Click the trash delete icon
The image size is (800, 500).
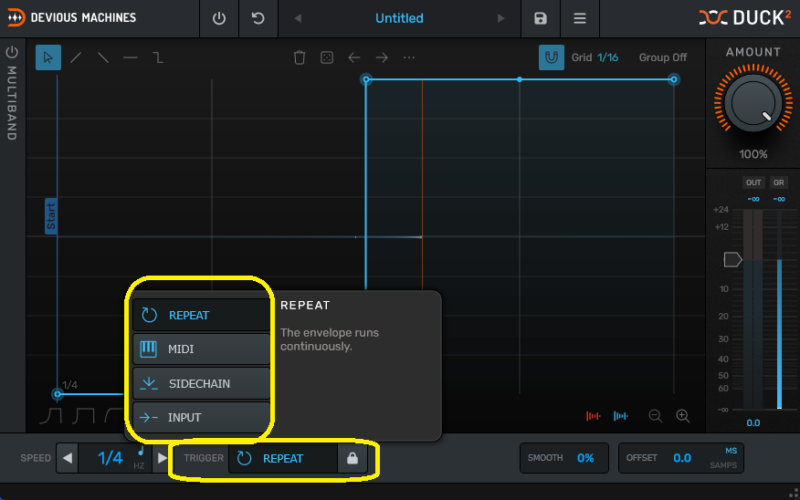point(299,58)
